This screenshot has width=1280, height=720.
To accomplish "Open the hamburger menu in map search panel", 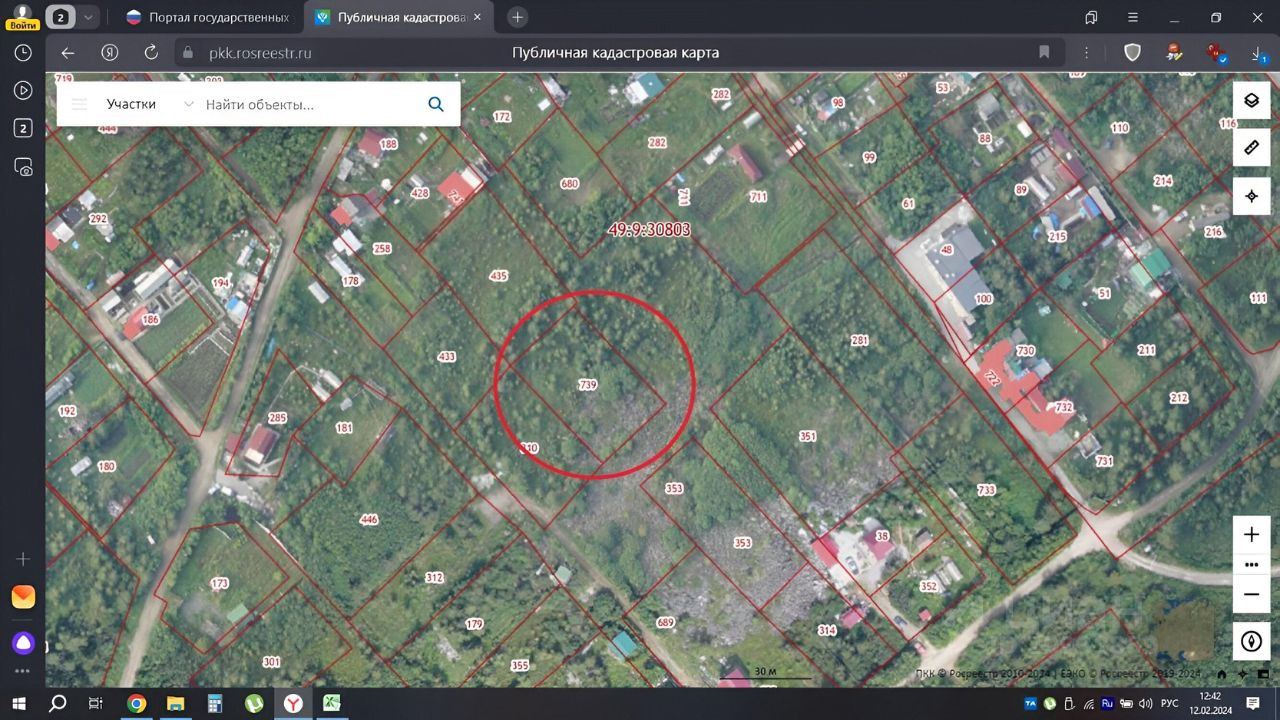I will coord(80,104).
